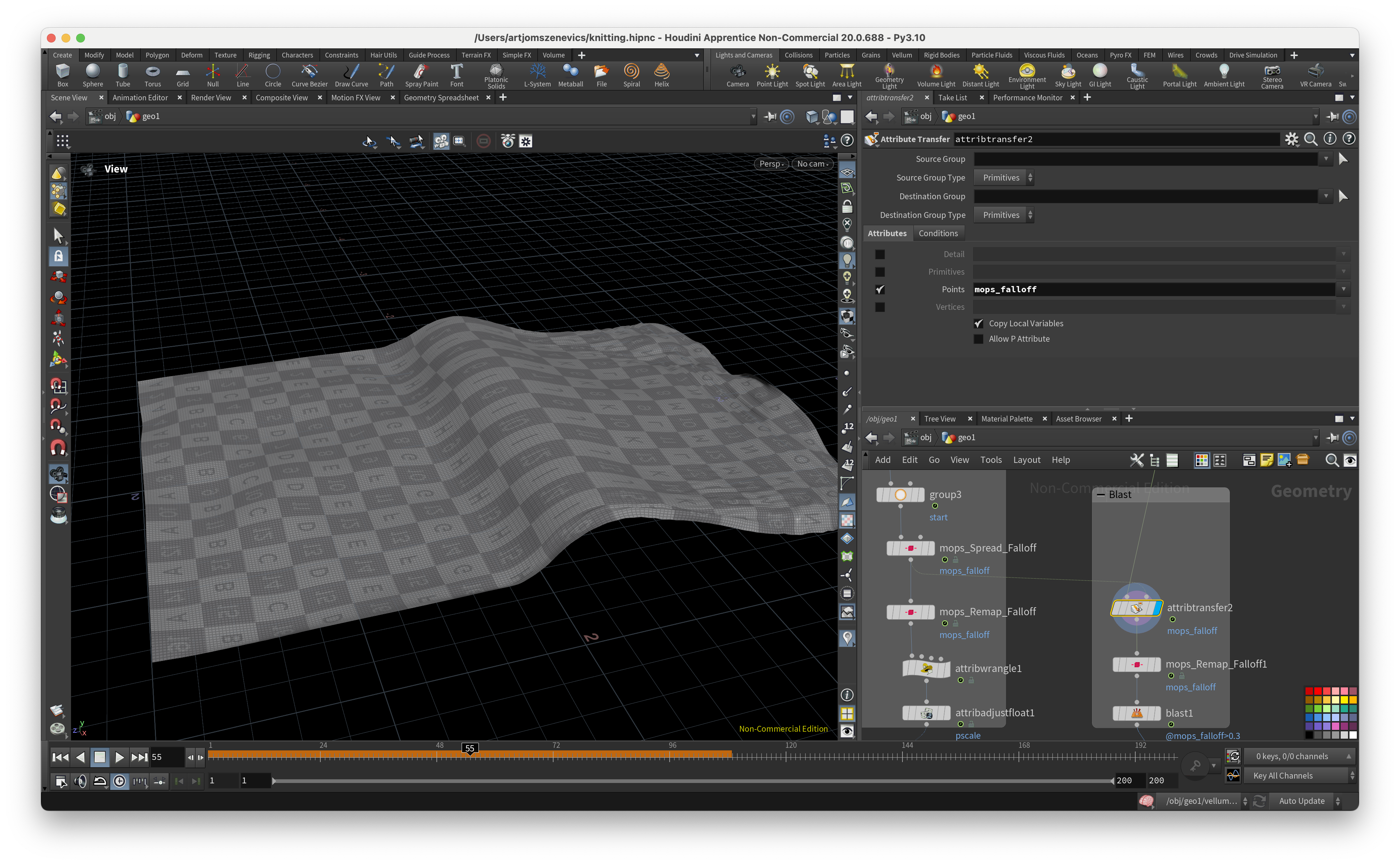Click the blast1 node icon
The image size is (1400, 865).
pos(1136,713)
